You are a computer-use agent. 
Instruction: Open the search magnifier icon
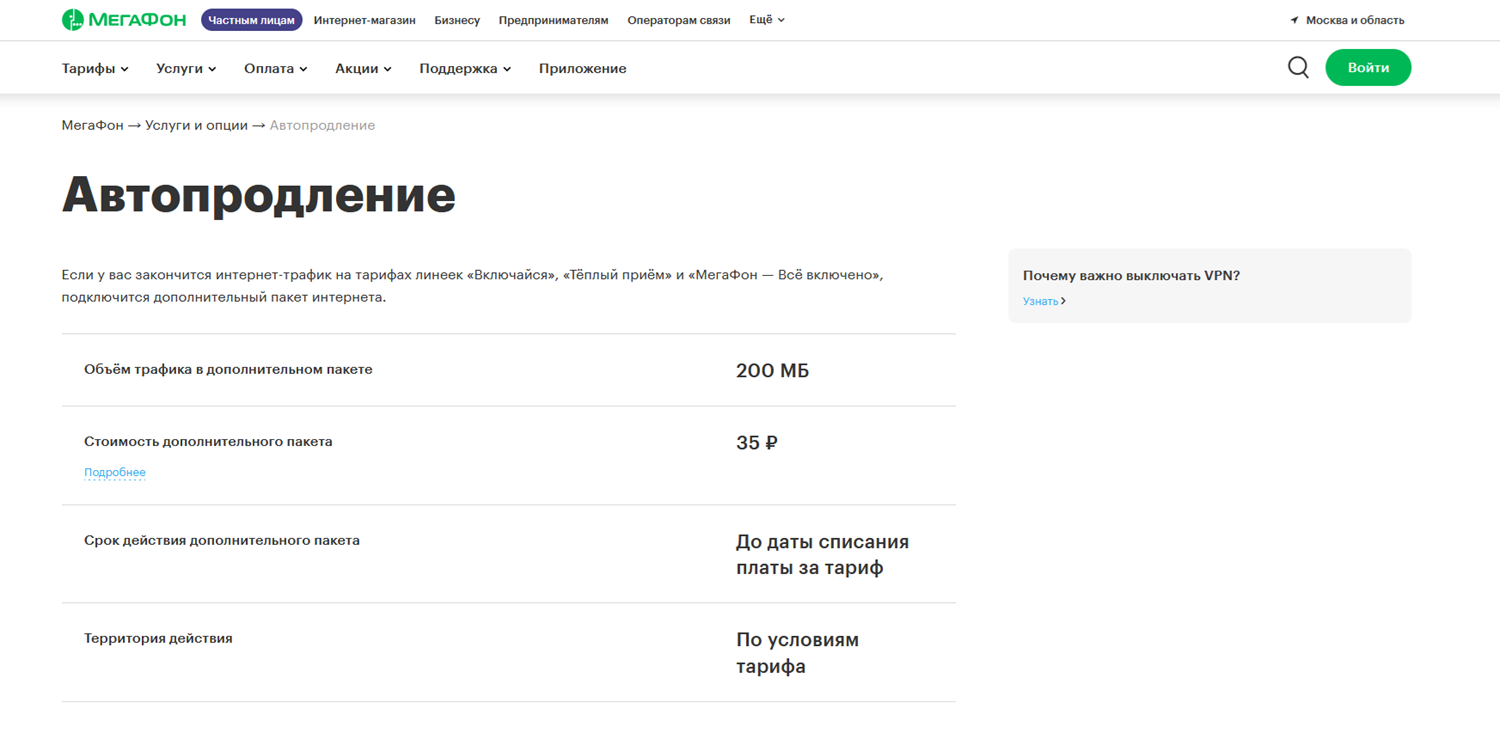1298,68
